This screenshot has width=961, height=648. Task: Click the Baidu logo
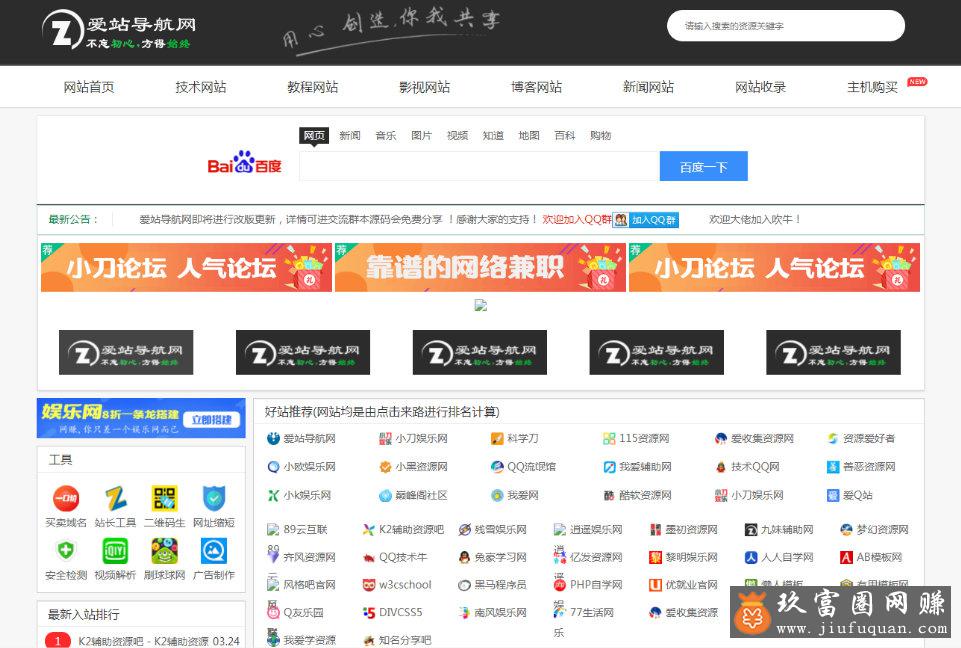(x=245, y=162)
